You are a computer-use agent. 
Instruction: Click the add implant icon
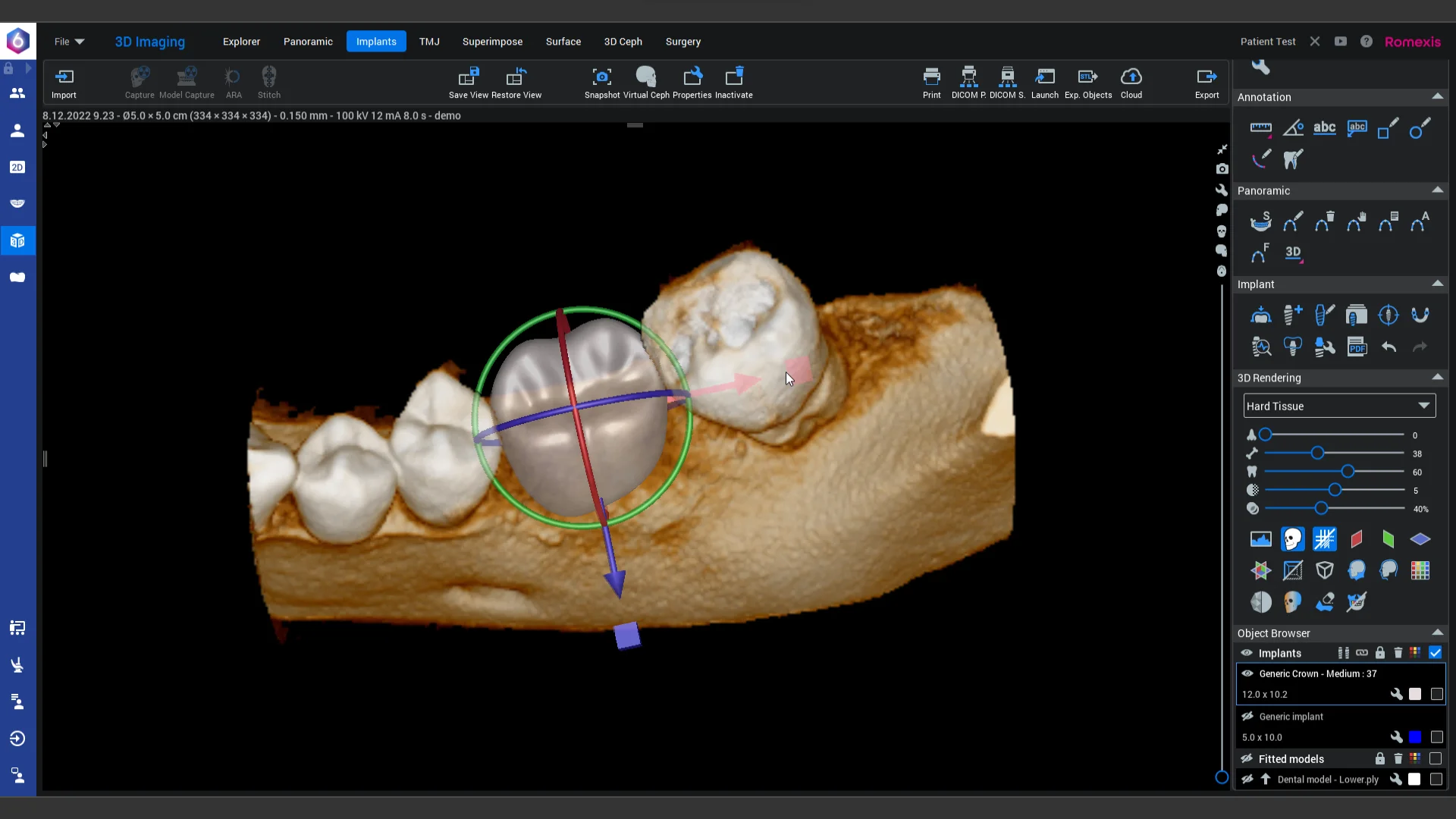1293,315
